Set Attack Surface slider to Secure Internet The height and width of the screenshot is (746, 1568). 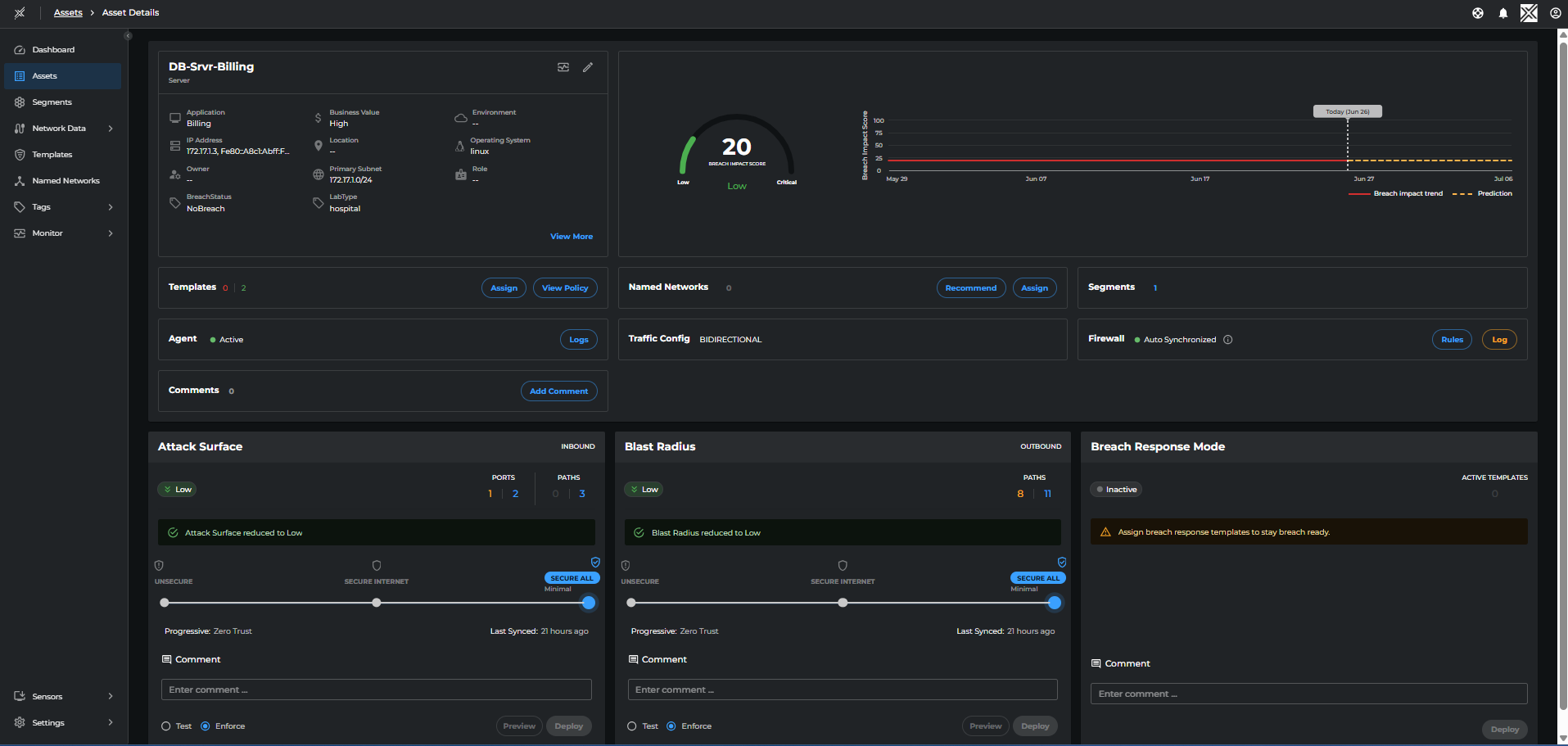(377, 603)
